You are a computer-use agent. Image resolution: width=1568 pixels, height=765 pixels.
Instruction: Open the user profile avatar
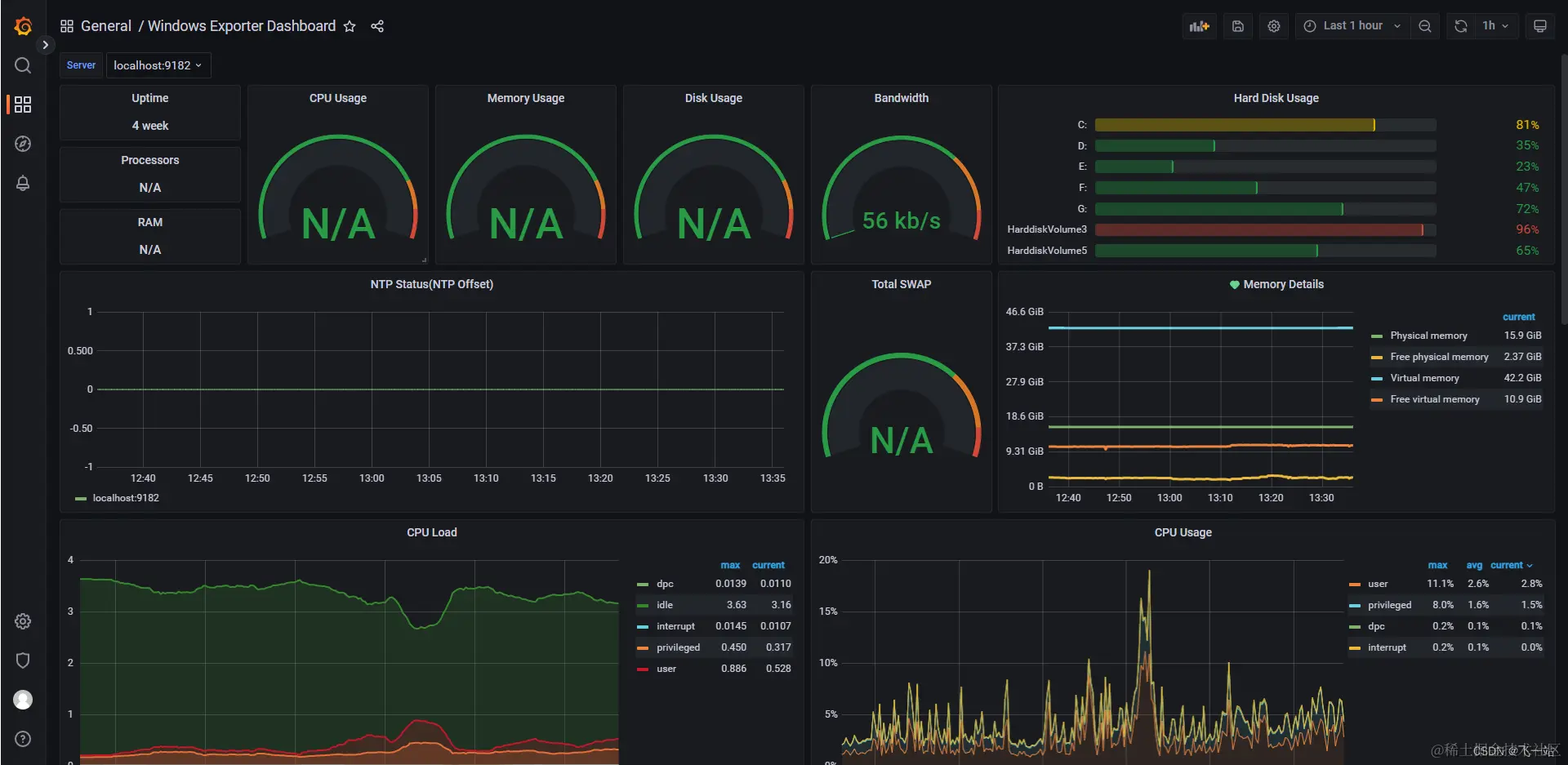pos(23,700)
